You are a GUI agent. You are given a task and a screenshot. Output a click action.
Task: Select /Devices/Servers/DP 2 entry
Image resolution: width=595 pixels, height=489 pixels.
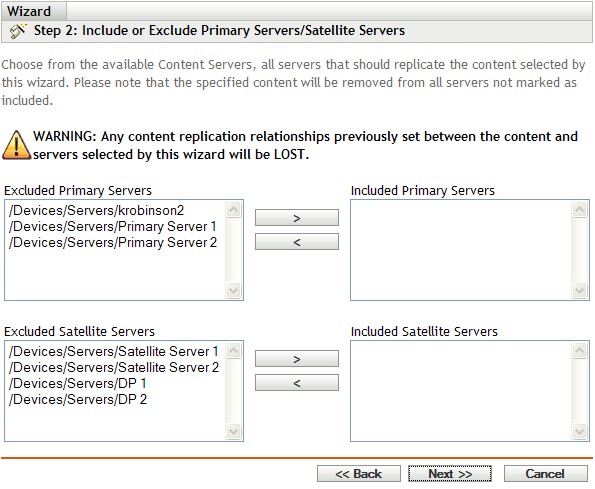[77, 399]
